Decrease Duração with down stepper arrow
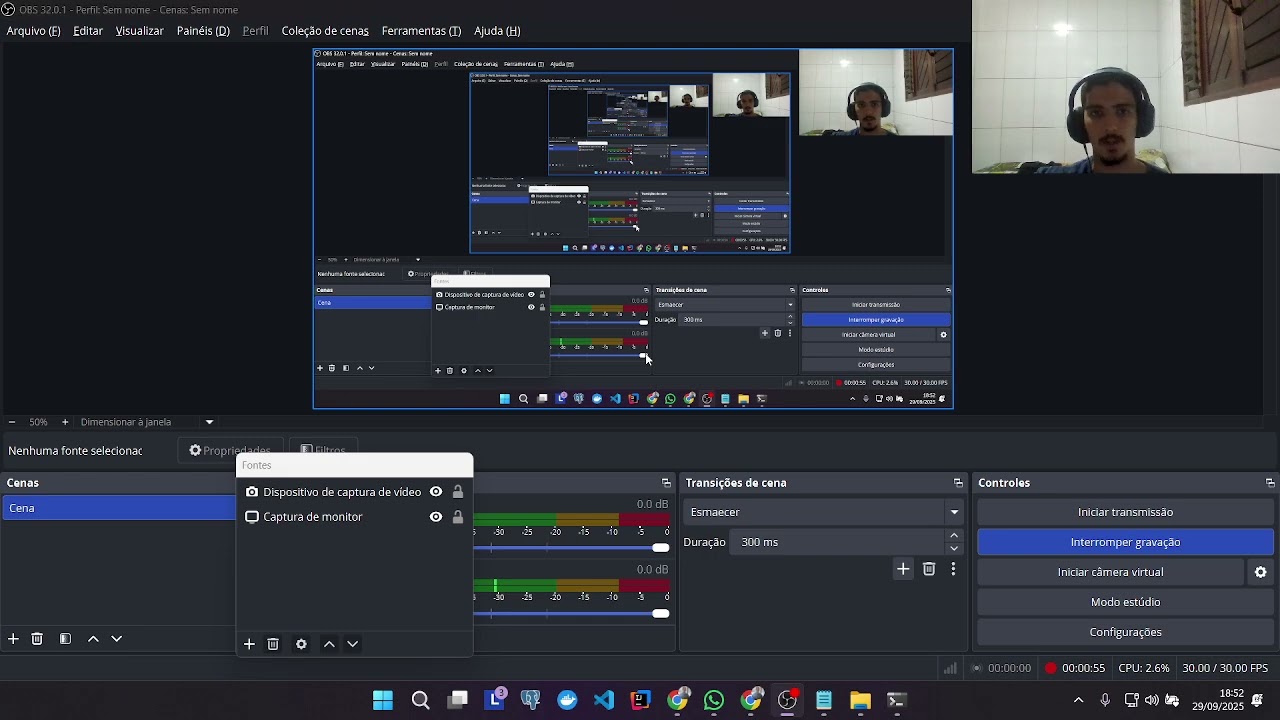Image resolution: width=1280 pixels, height=720 pixels. 954,548
